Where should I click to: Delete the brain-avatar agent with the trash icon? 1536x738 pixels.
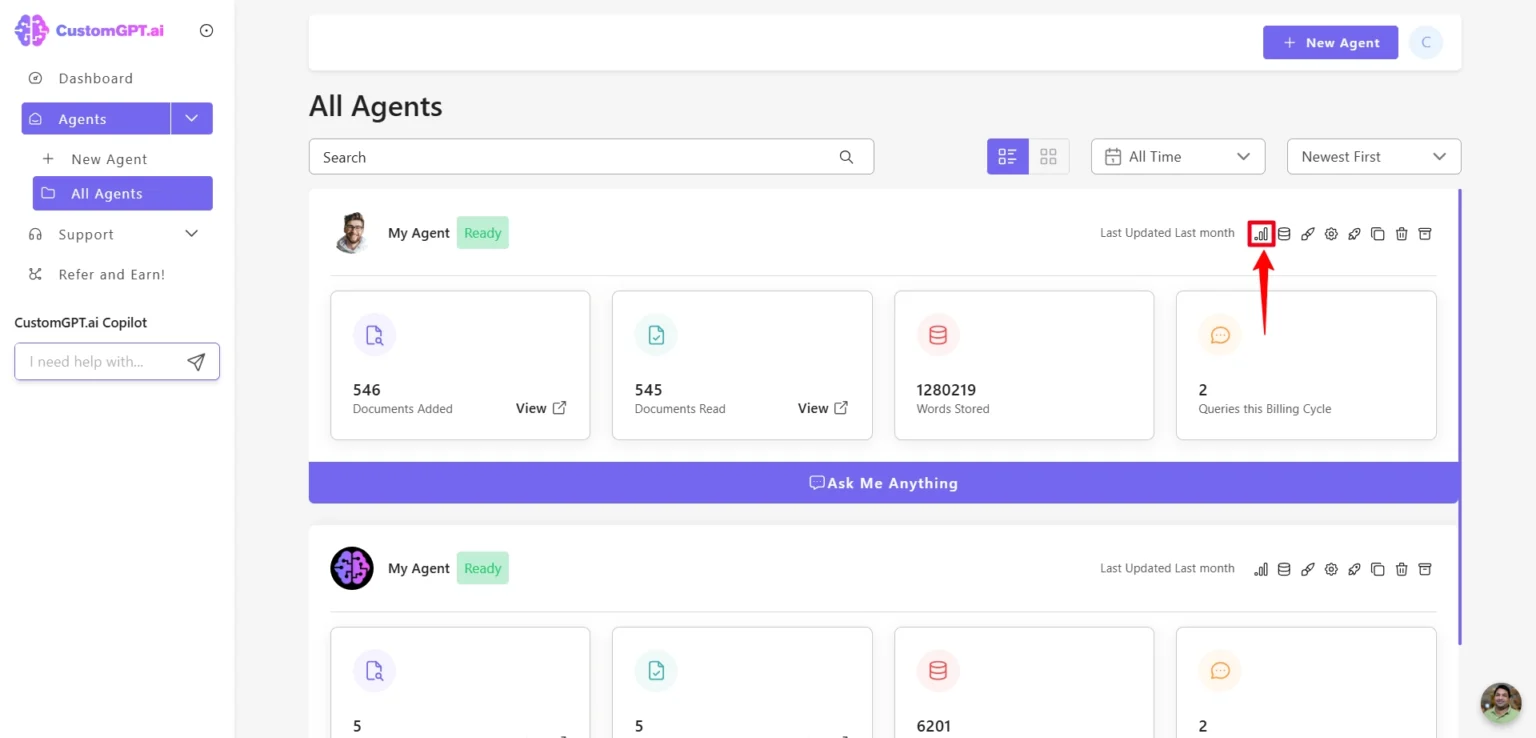click(x=1401, y=569)
